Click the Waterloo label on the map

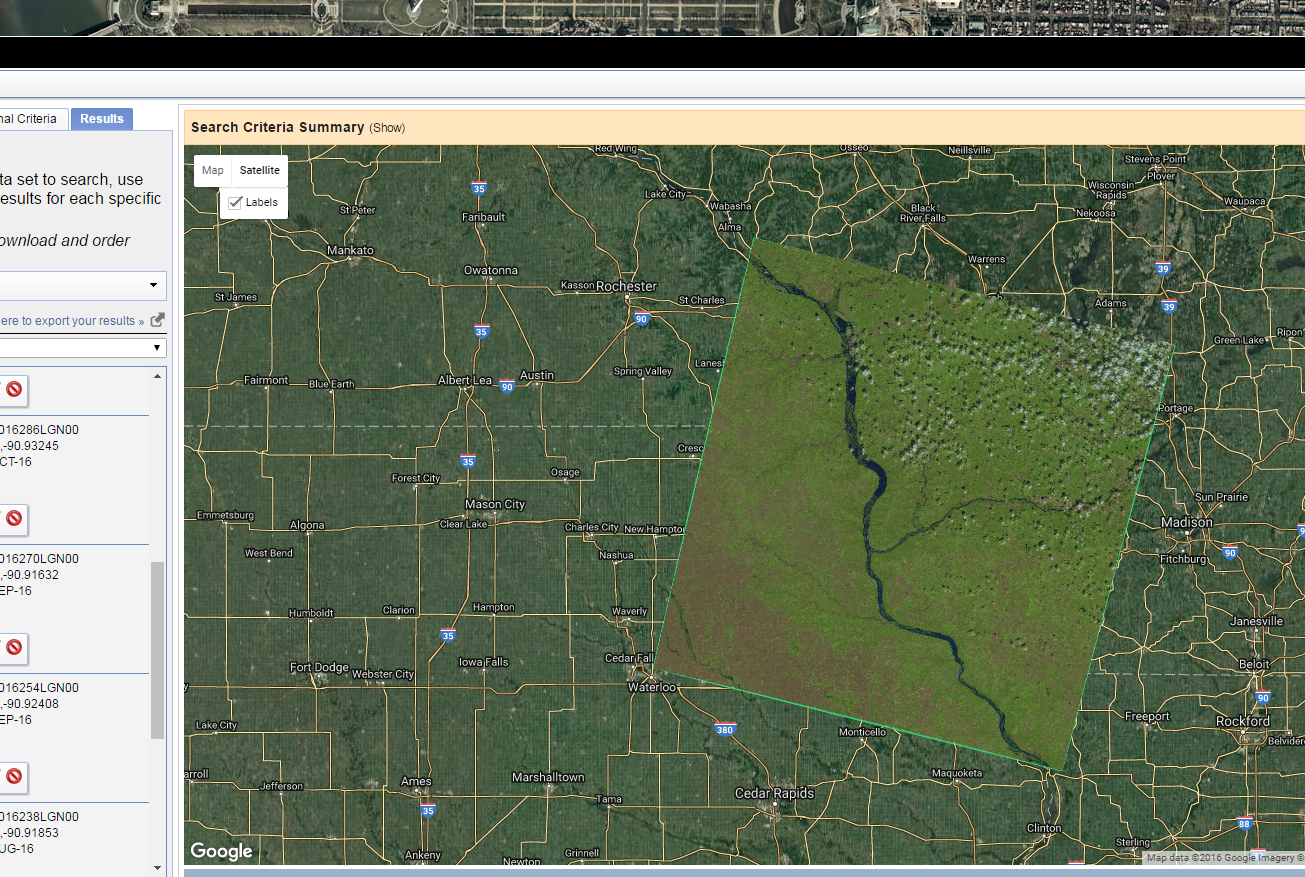(x=652, y=687)
